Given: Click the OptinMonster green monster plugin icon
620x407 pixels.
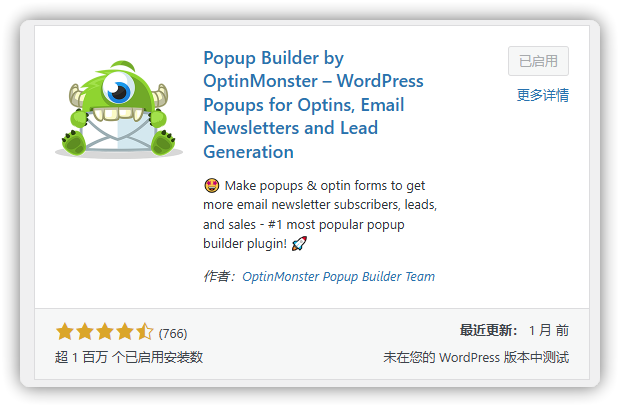Looking at the screenshot, I should pos(119,109).
